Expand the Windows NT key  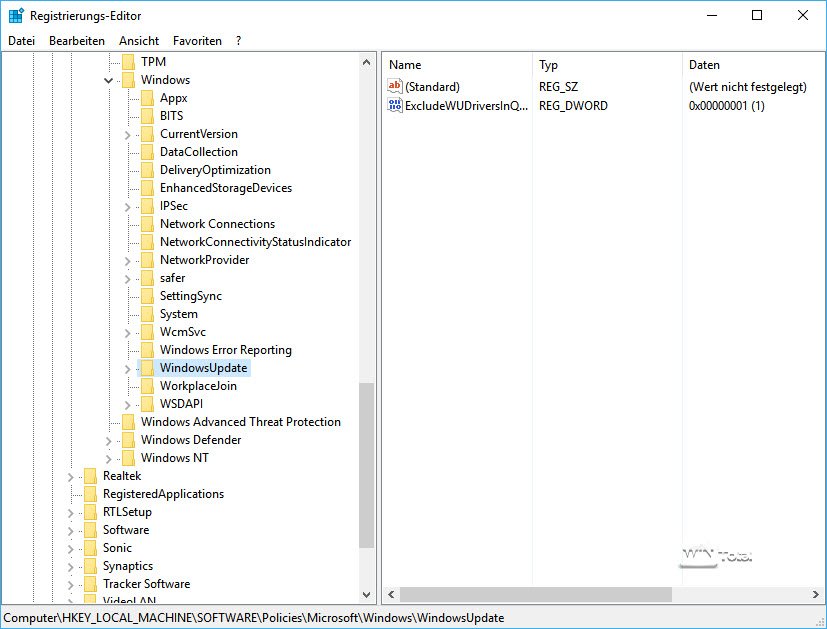coord(108,459)
